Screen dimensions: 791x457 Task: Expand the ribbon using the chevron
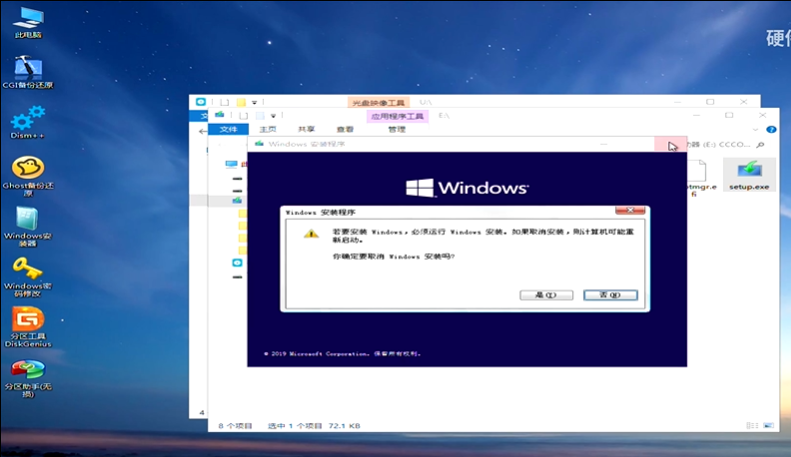click(x=755, y=130)
